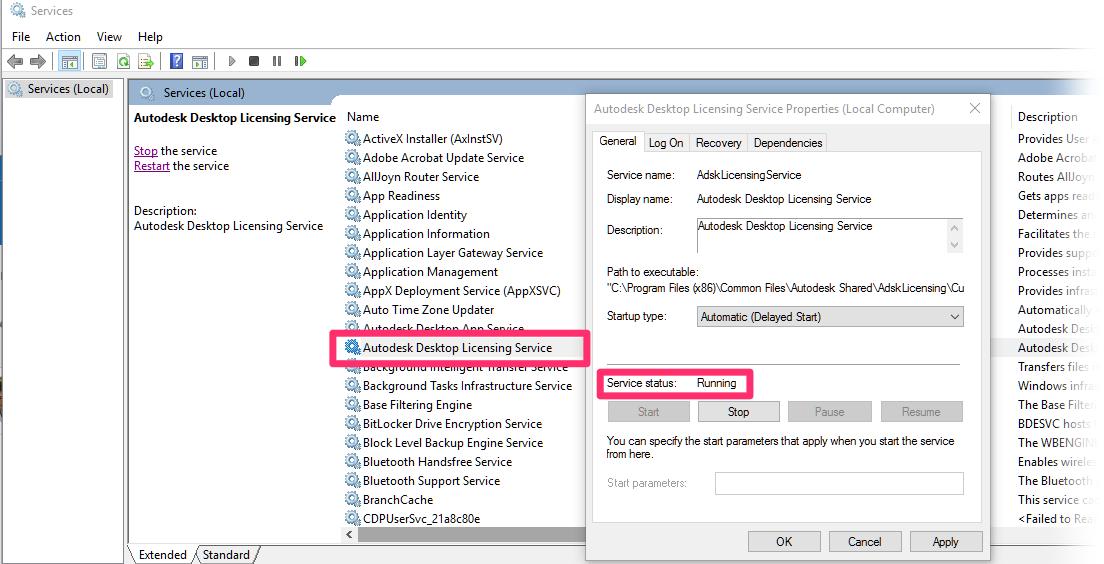Click gear icon of ActiveX Installer service

(x=353, y=138)
